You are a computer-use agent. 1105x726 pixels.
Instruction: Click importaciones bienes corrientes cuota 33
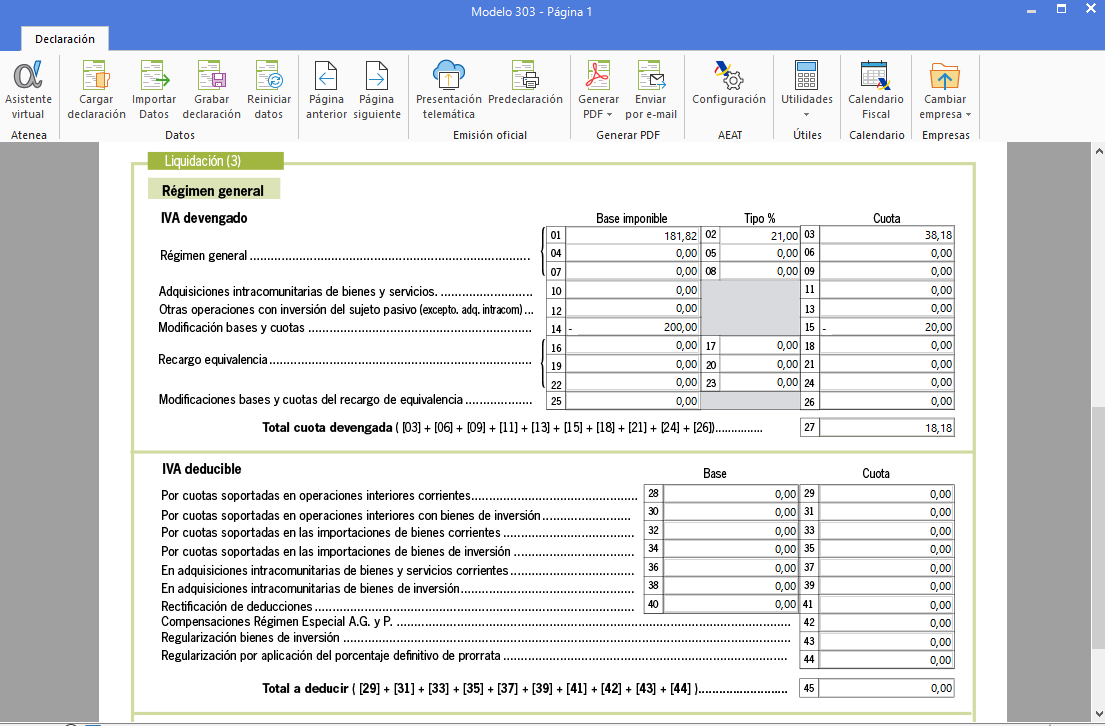(x=887, y=531)
